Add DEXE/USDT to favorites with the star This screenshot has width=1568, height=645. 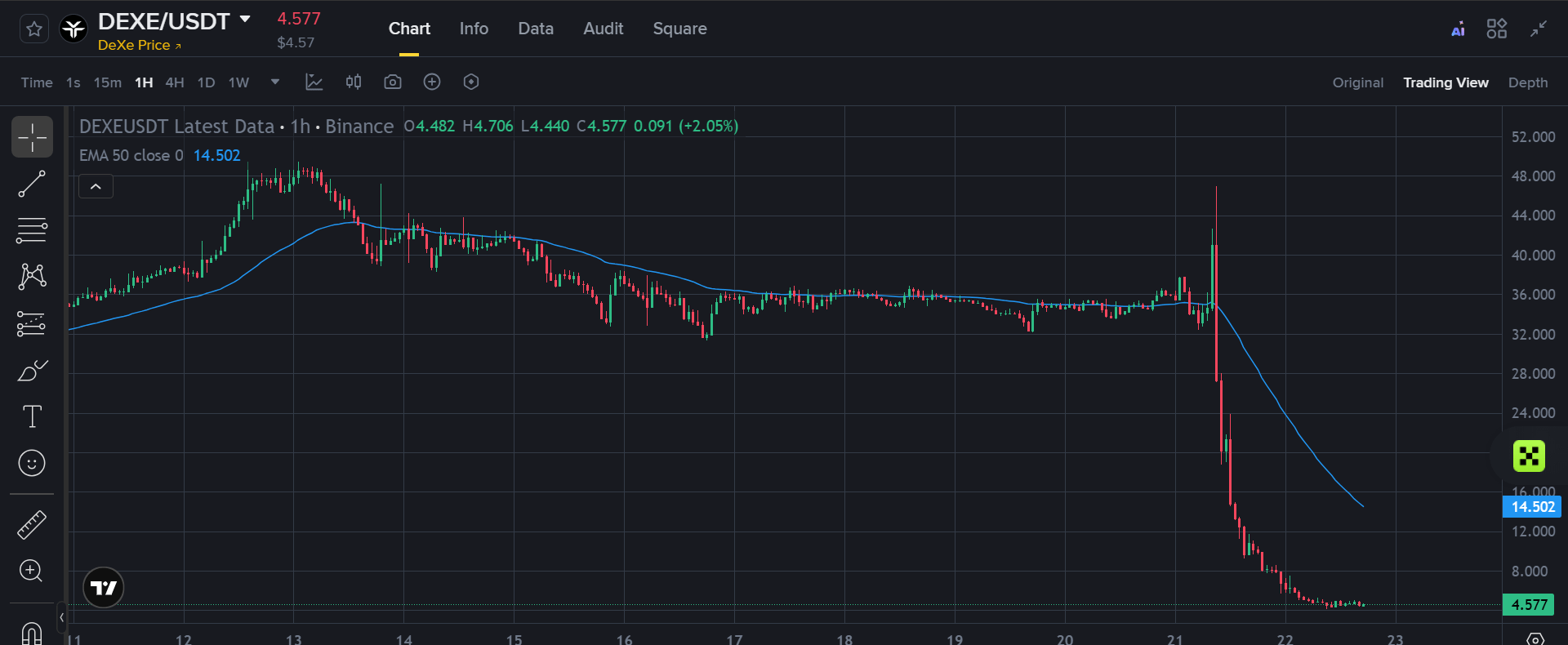(34, 29)
